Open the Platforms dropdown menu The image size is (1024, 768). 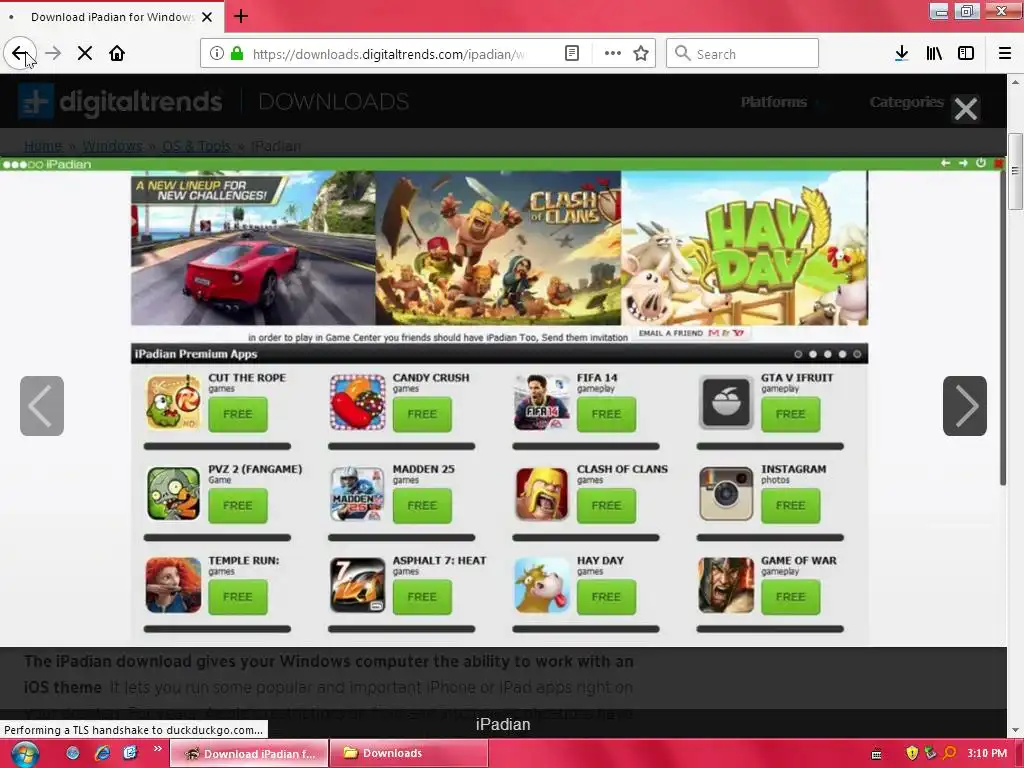click(x=774, y=102)
